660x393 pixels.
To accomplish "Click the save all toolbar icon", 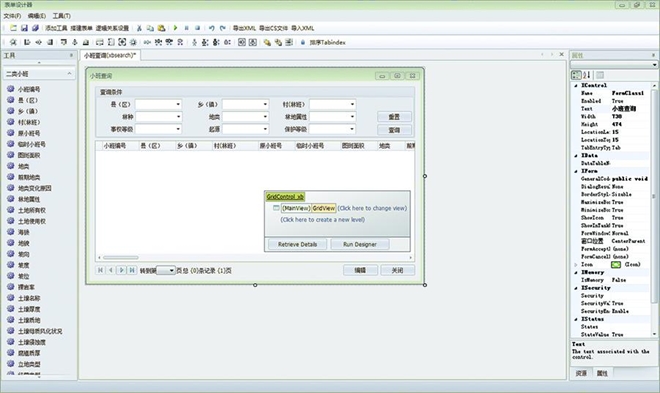I will coord(35,28).
